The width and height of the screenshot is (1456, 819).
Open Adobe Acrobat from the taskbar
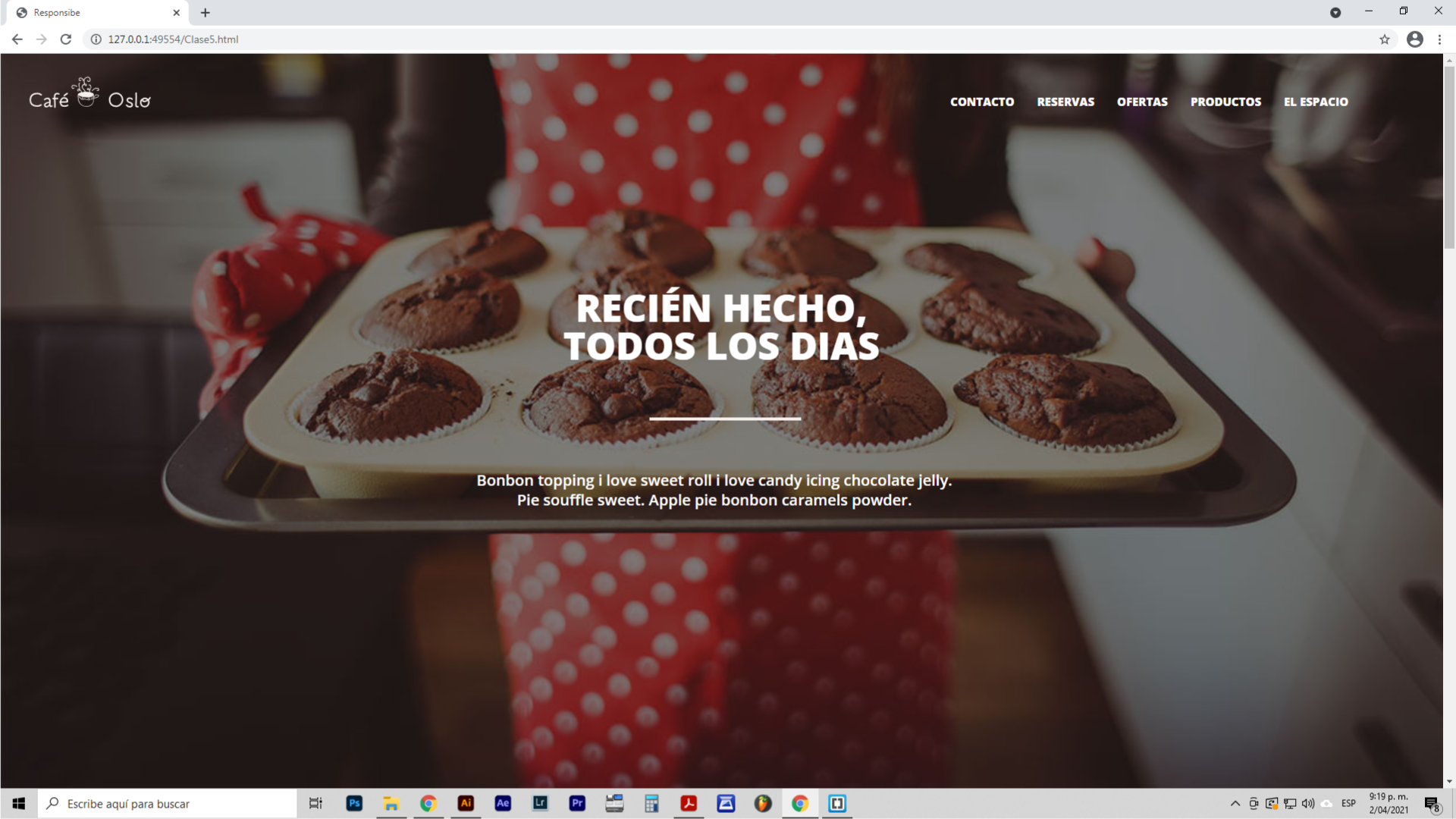coord(689,803)
